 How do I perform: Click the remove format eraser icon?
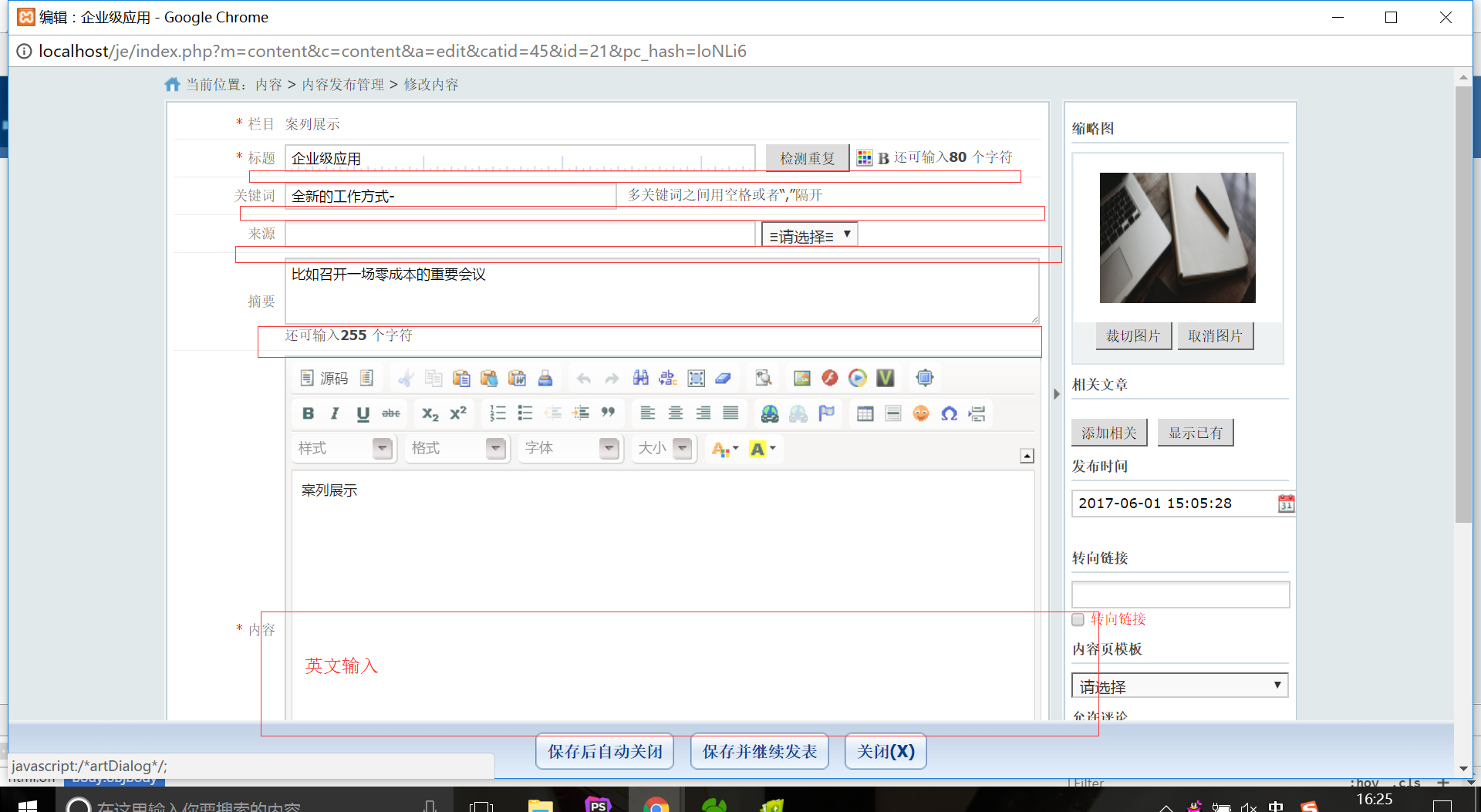coord(724,378)
